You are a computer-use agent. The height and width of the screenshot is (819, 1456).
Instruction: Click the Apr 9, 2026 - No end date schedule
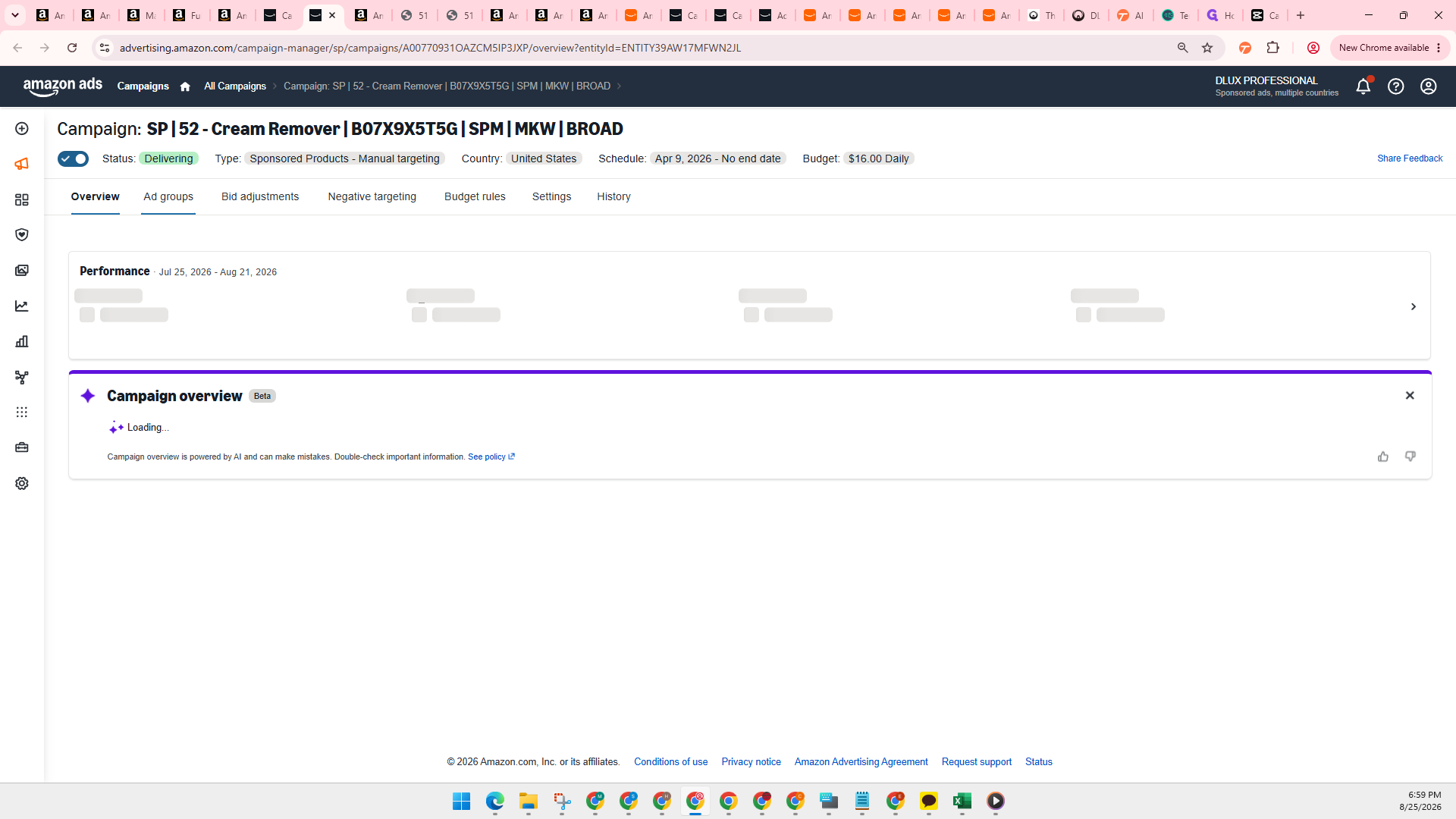pyautogui.click(x=718, y=158)
